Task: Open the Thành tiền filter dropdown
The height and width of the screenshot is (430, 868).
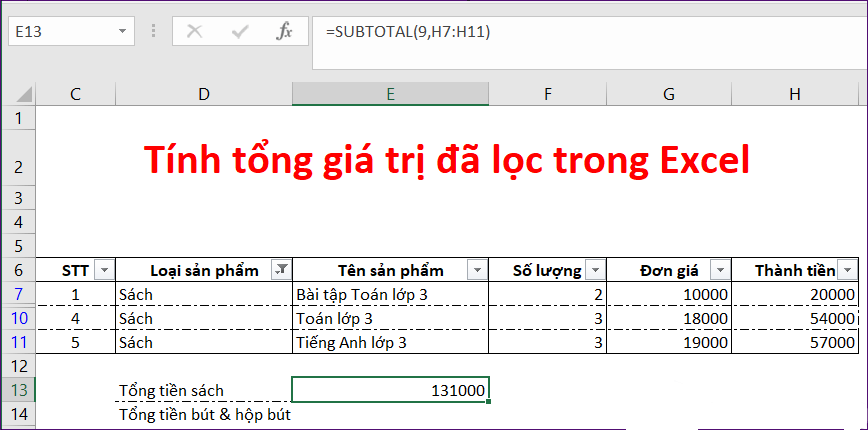Action: click(848, 270)
